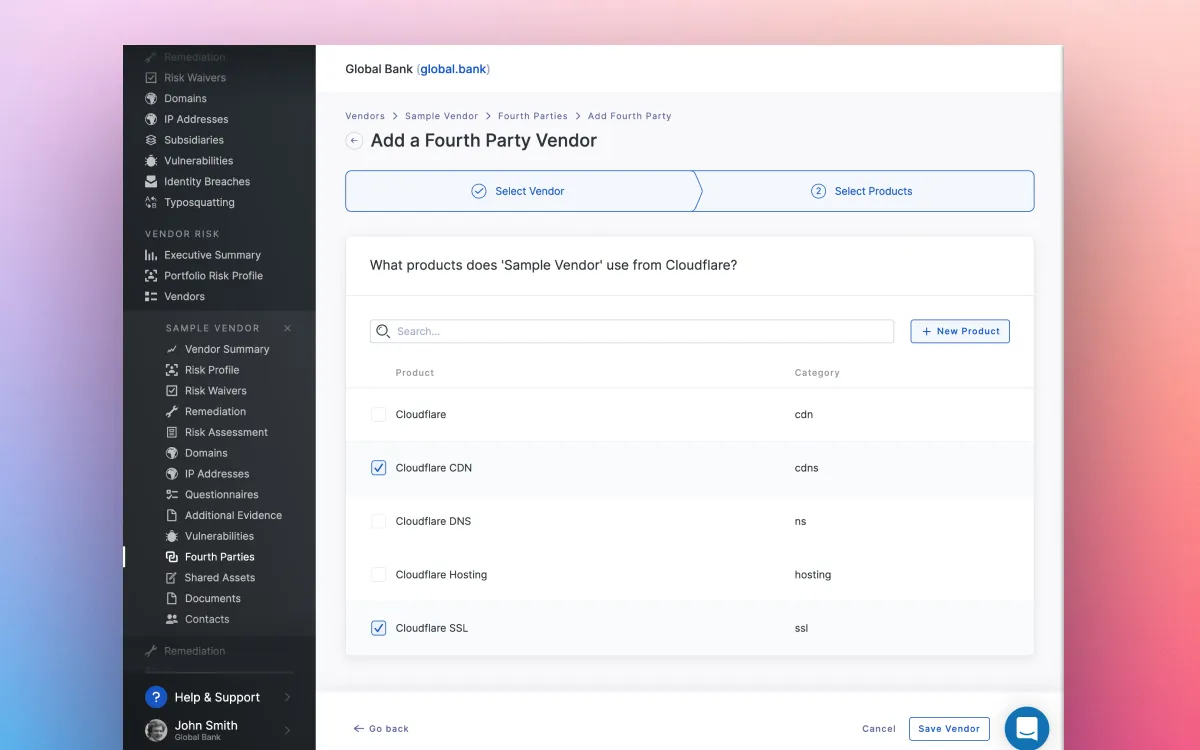Click the Executive Summary chart icon
Viewport: 1200px width, 750px height.
(151, 255)
